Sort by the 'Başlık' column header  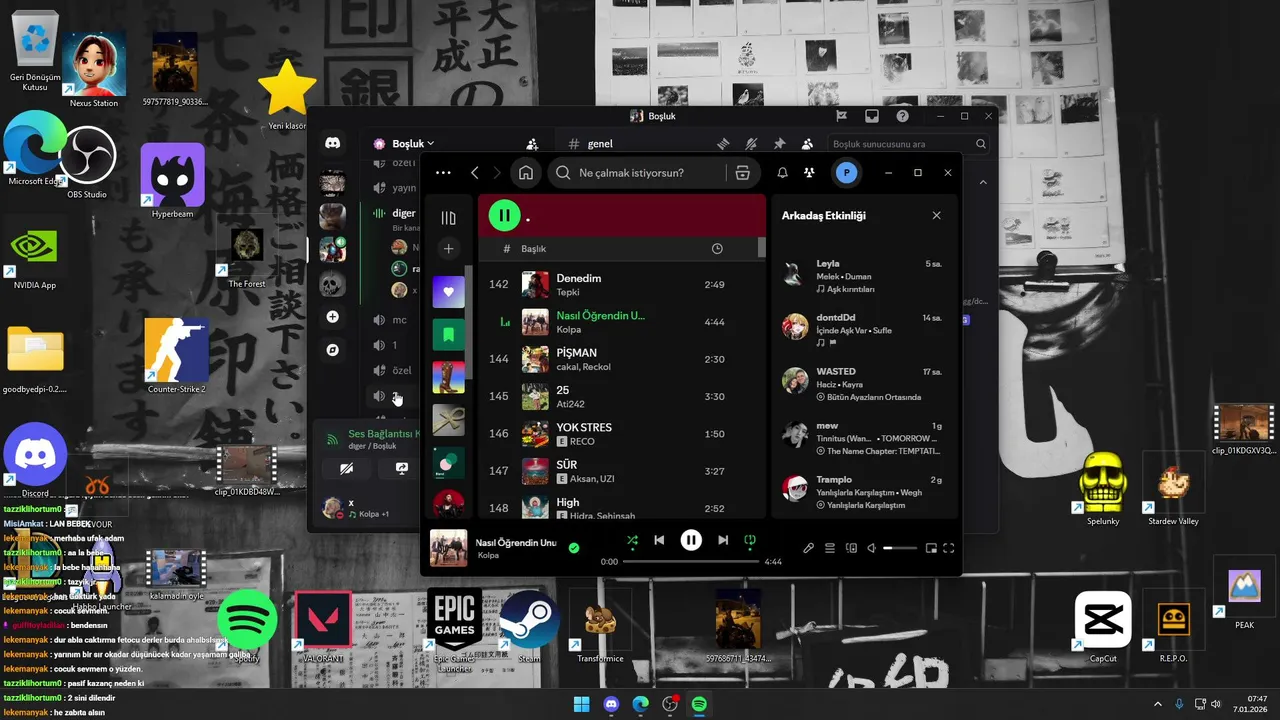click(x=533, y=248)
